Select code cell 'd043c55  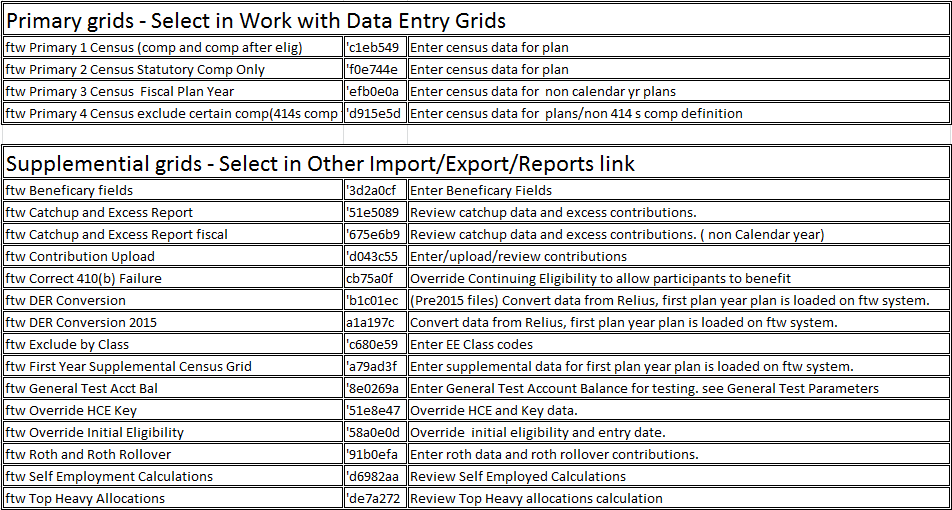tap(375, 256)
